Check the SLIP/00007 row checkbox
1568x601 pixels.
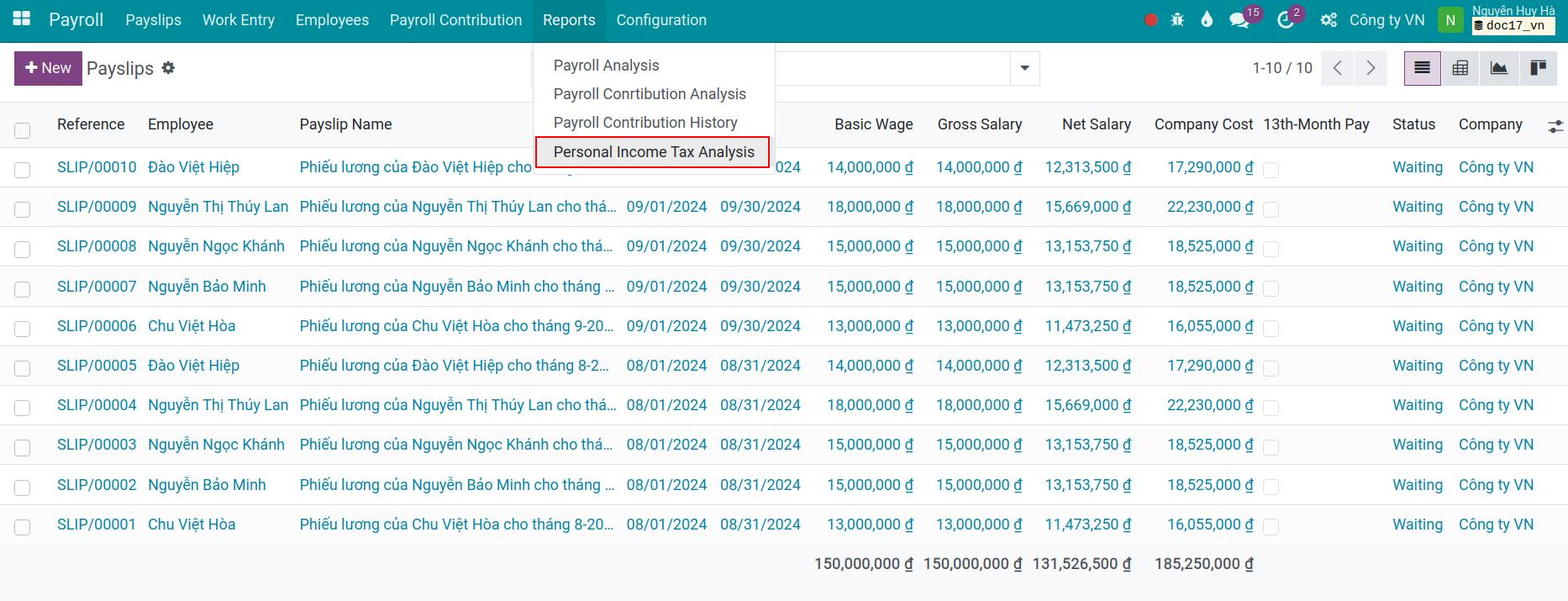pyautogui.click(x=23, y=289)
